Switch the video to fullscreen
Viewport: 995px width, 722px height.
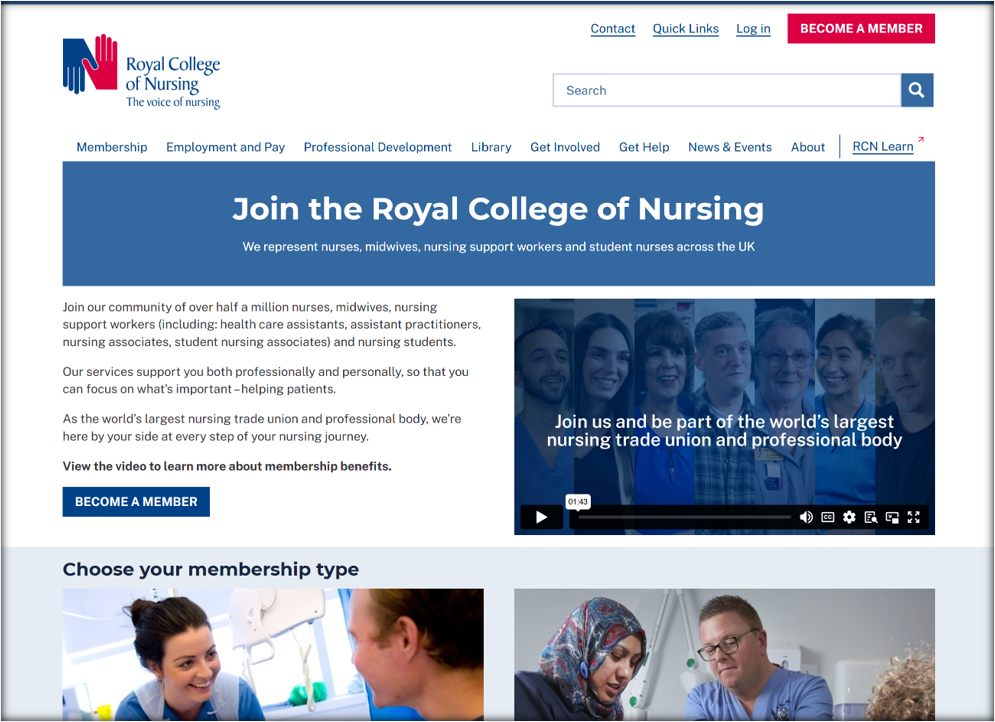click(914, 517)
